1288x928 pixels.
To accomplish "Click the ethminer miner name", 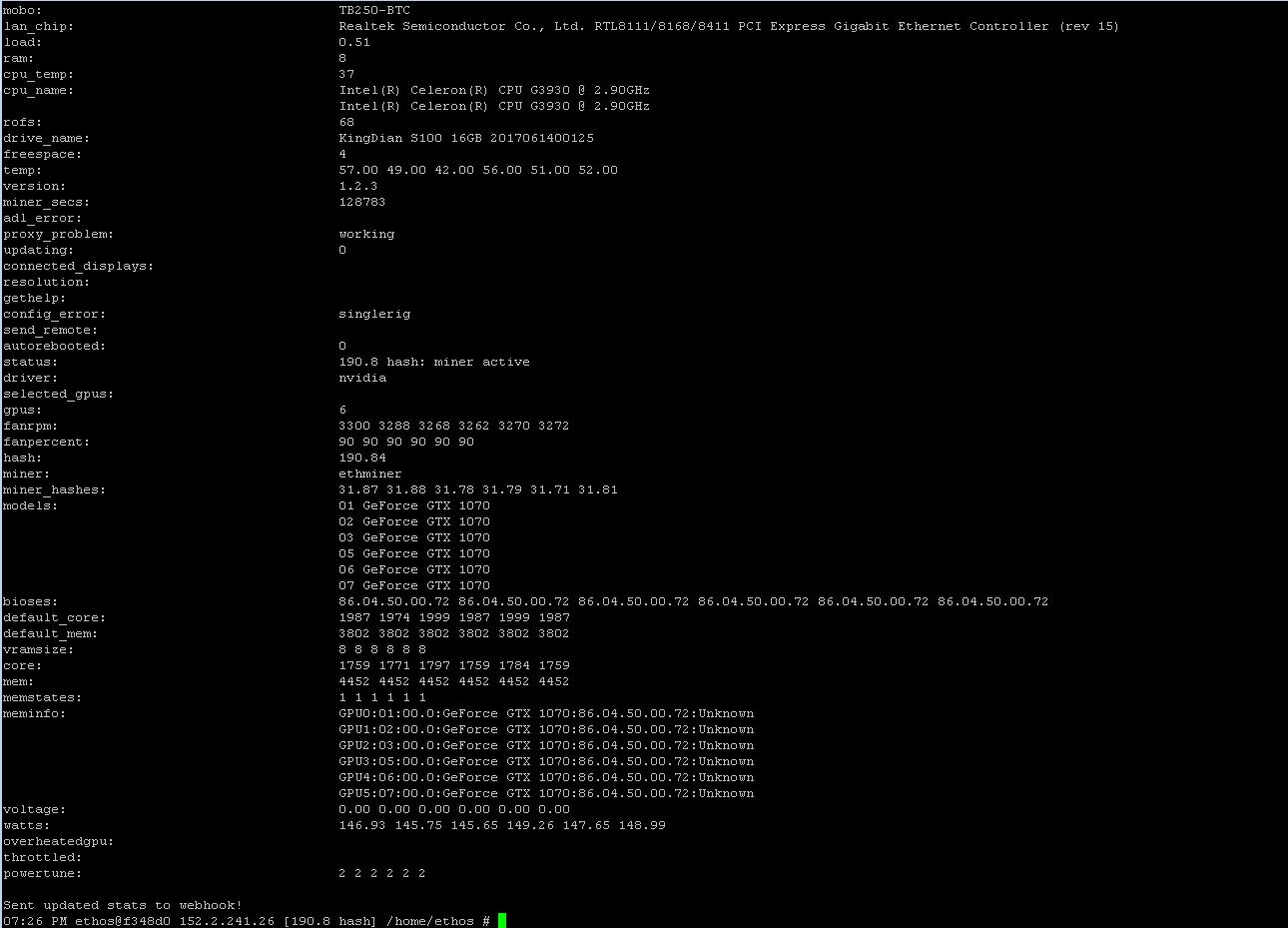I will coord(369,473).
